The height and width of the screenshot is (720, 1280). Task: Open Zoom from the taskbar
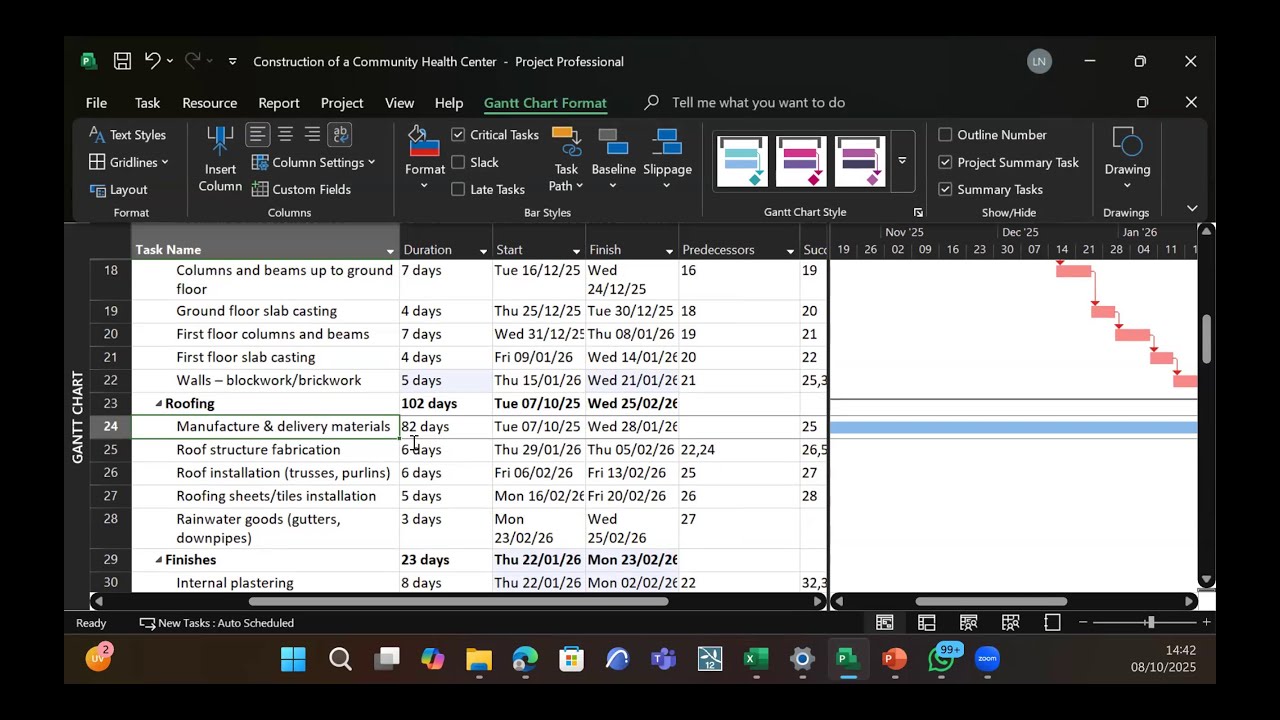[x=987, y=659]
